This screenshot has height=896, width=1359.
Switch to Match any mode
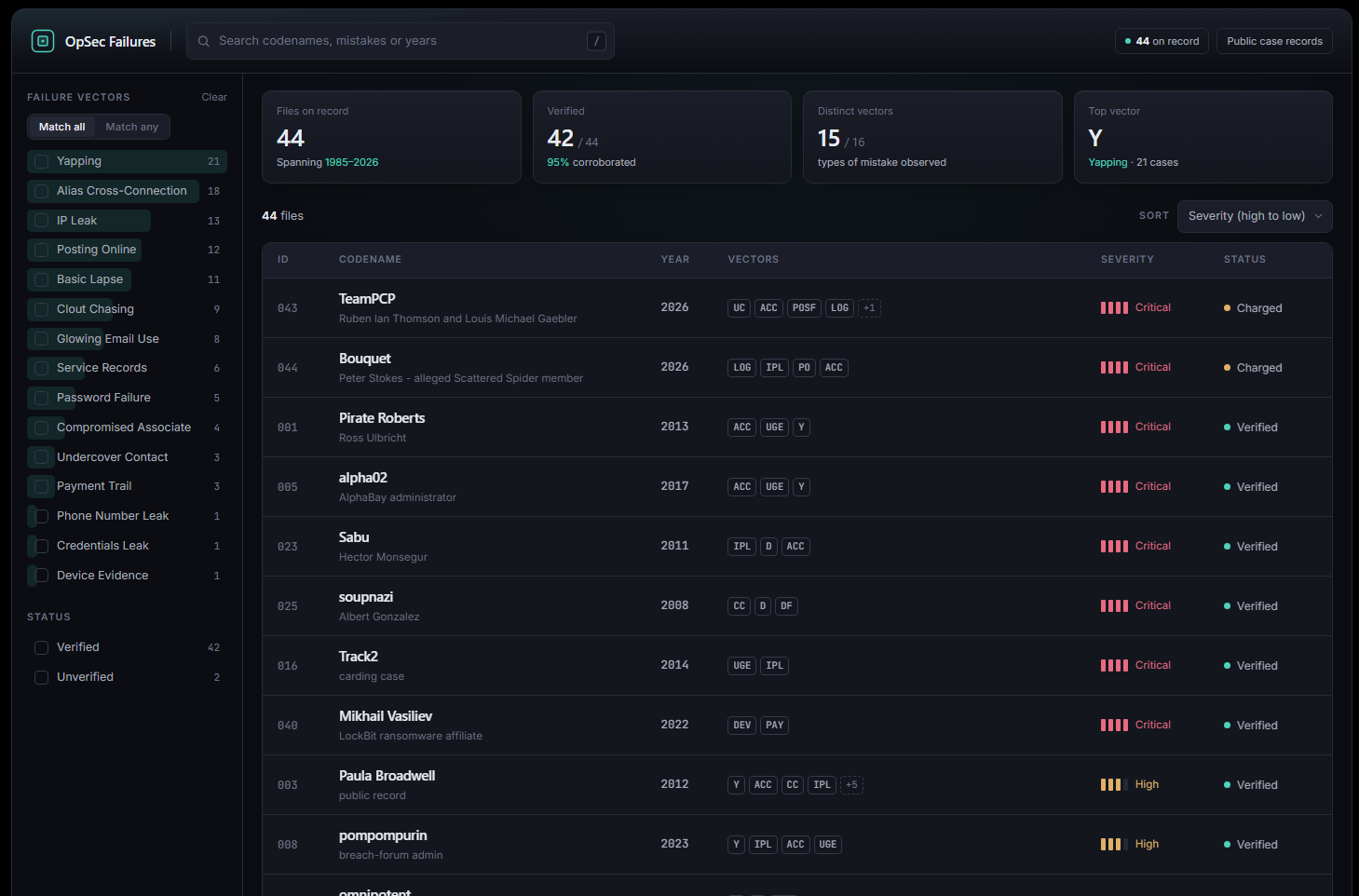[131, 127]
